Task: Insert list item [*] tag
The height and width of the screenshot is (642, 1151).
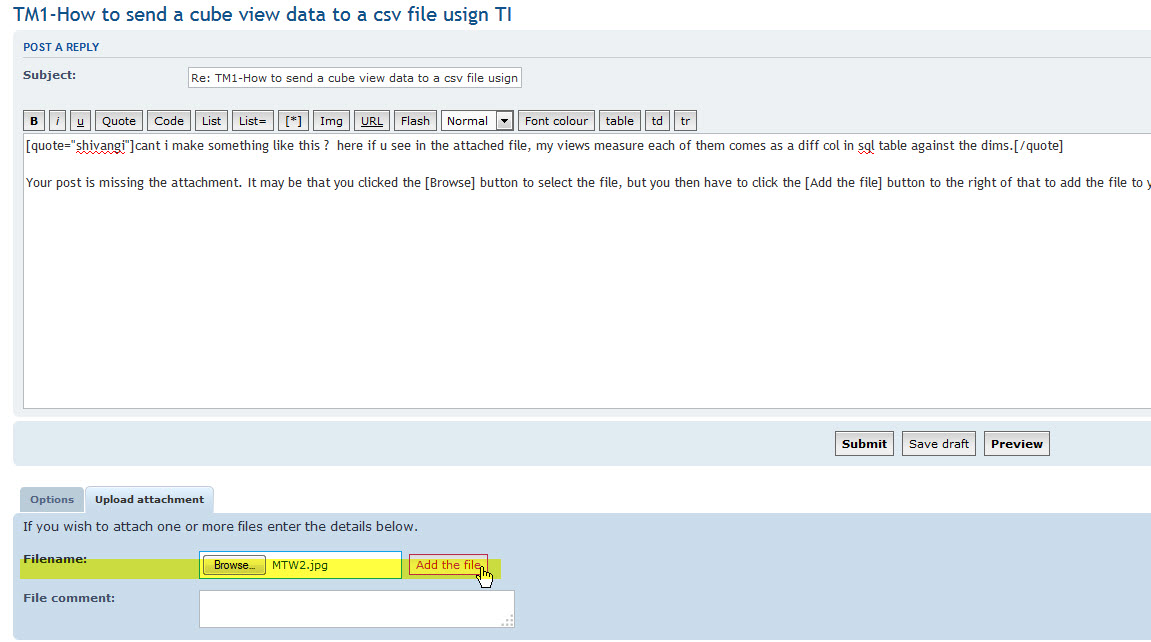Action: 293,121
